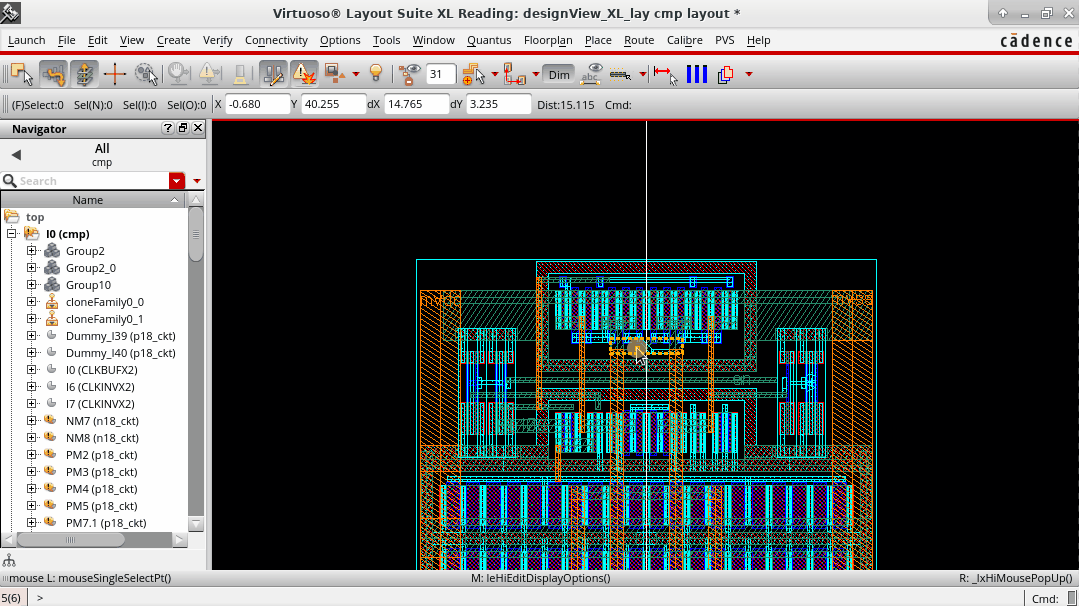Open the Verify menu
Viewport: 1079px width, 606px height.
[217, 40]
